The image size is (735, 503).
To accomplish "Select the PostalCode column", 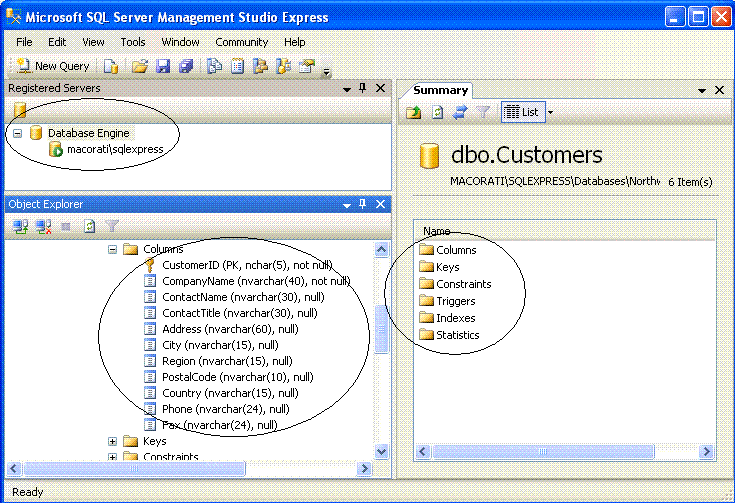I will (x=238, y=377).
